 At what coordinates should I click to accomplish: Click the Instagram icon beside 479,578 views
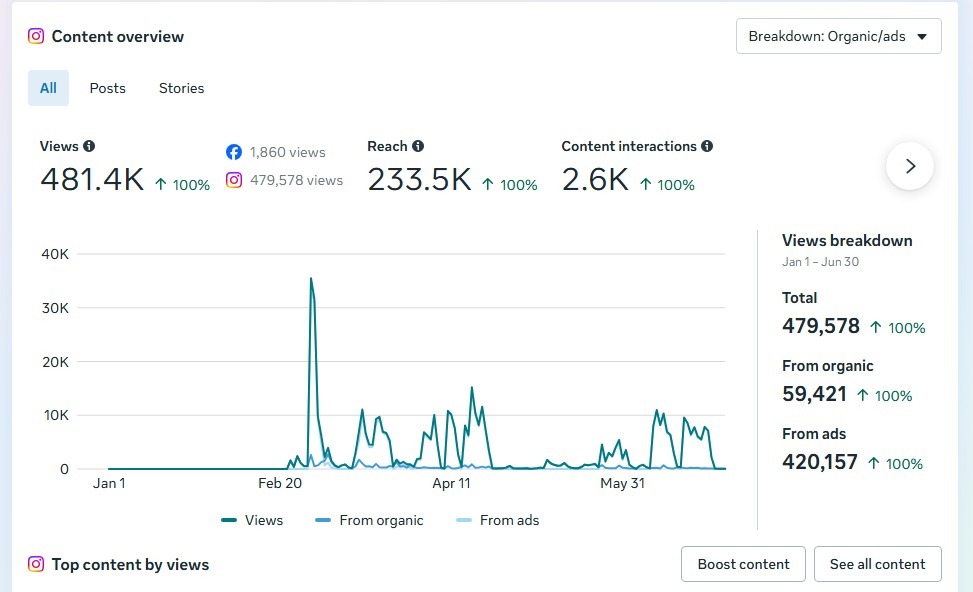(234, 180)
